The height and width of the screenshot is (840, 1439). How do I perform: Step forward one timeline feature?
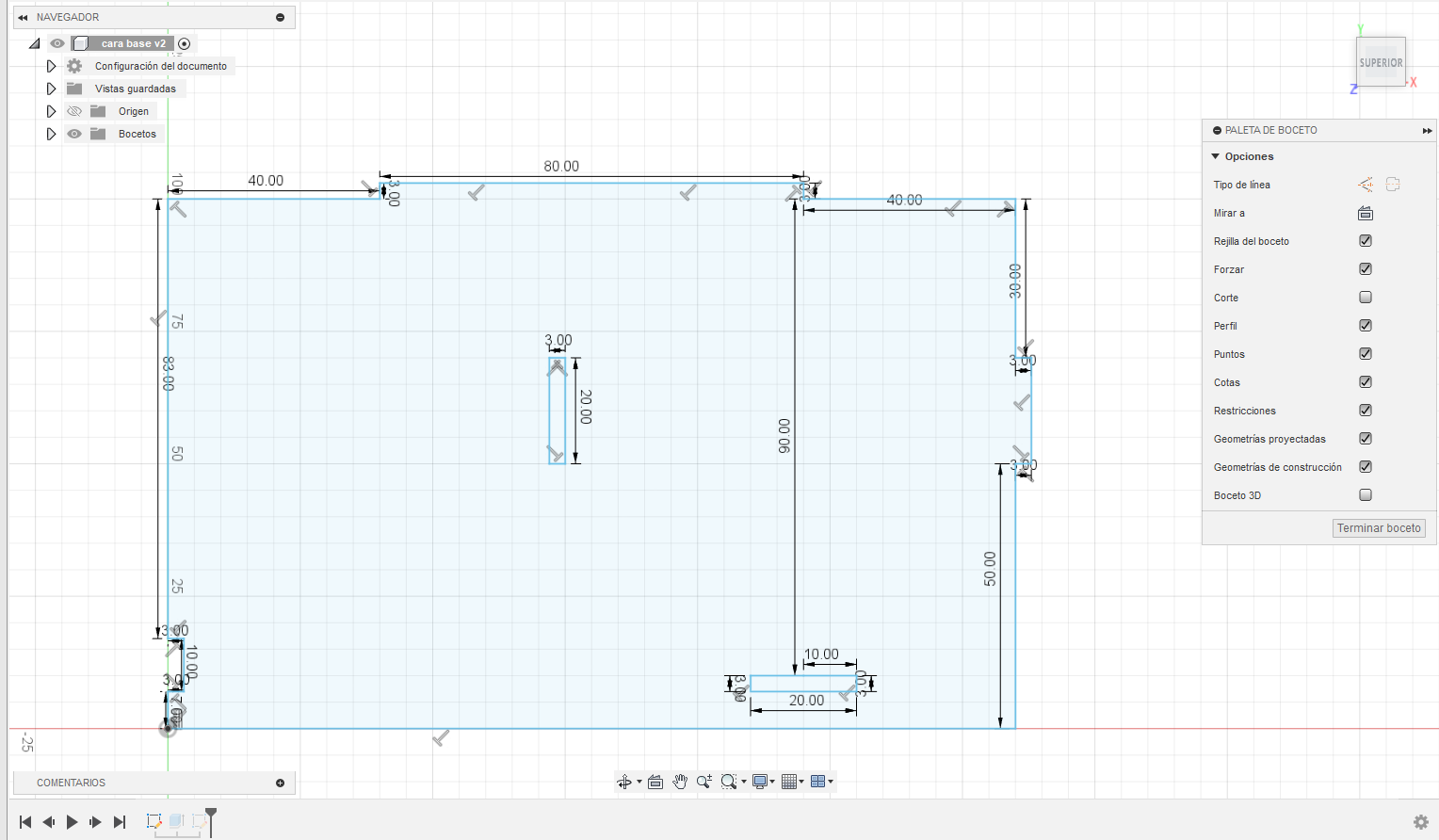coord(95,822)
